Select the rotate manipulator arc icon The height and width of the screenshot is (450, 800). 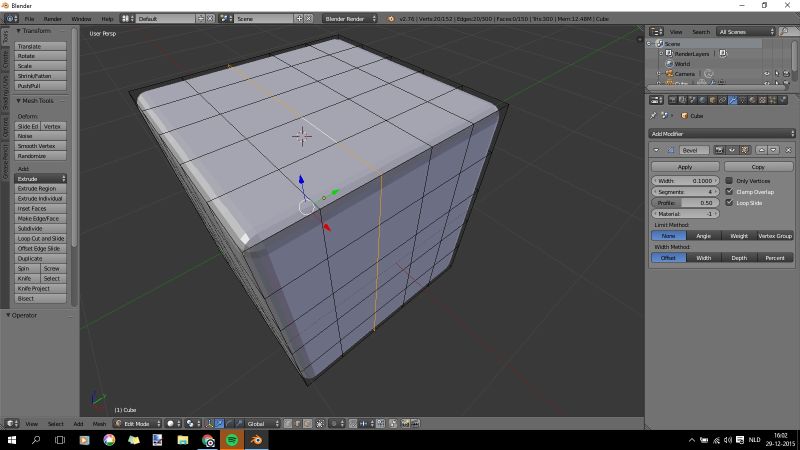[230, 423]
